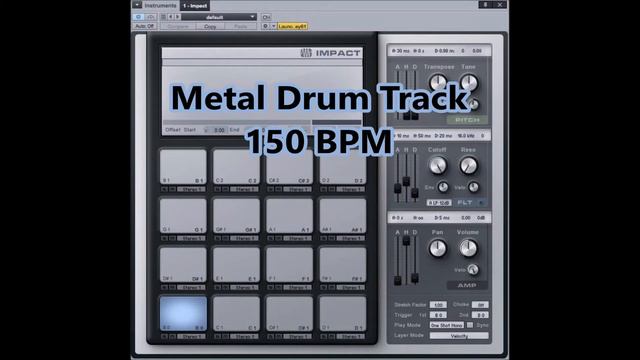
Task: Trigger the B1 drum pad
Action: (183, 167)
